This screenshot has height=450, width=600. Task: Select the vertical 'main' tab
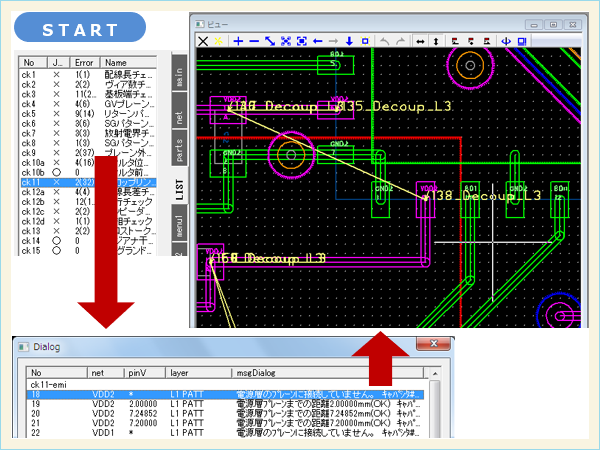click(179, 72)
